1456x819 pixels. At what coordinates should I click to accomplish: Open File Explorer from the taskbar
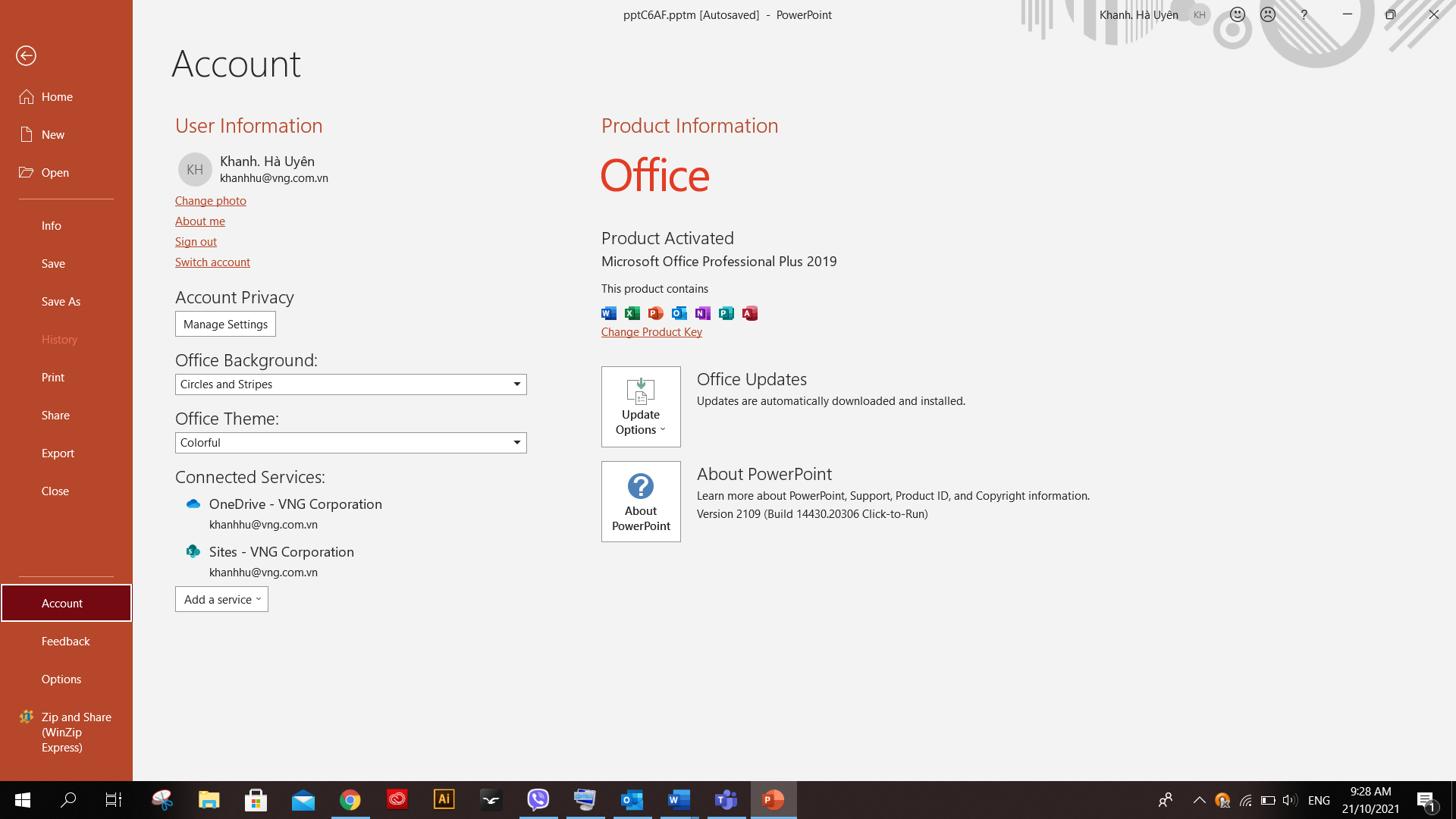click(x=209, y=800)
